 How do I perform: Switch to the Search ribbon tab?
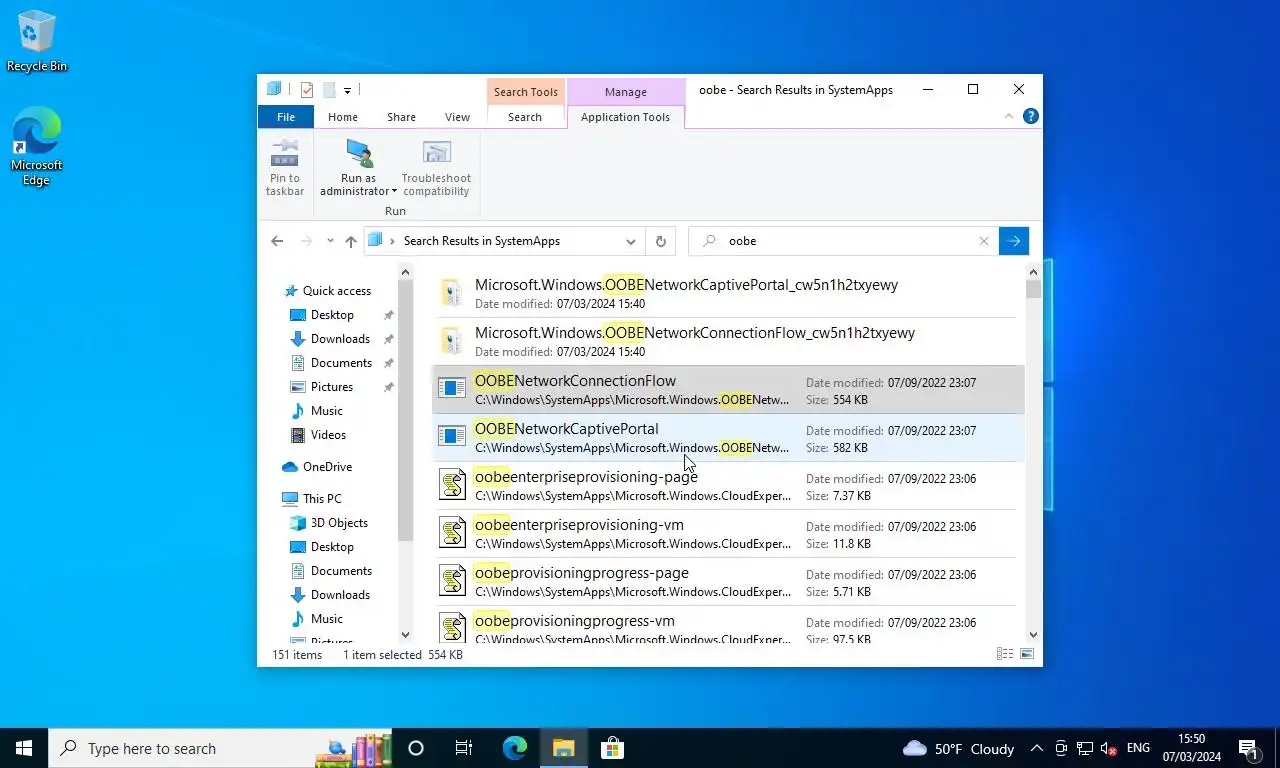pos(525,117)
